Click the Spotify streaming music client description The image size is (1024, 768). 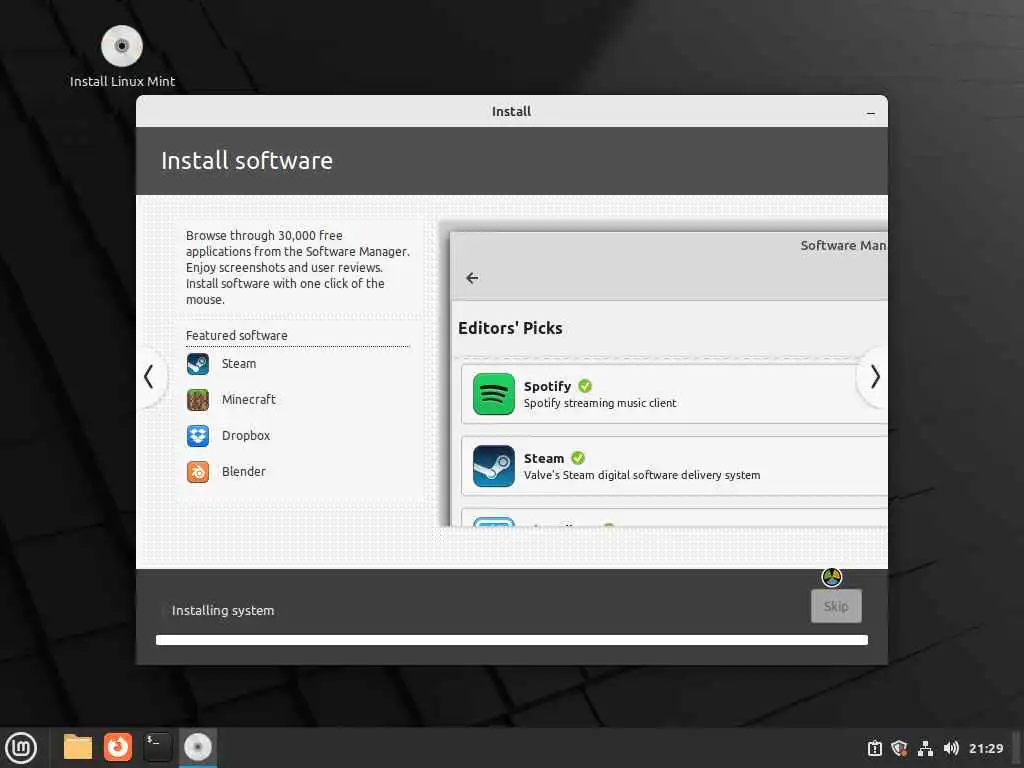coord(600,404)
